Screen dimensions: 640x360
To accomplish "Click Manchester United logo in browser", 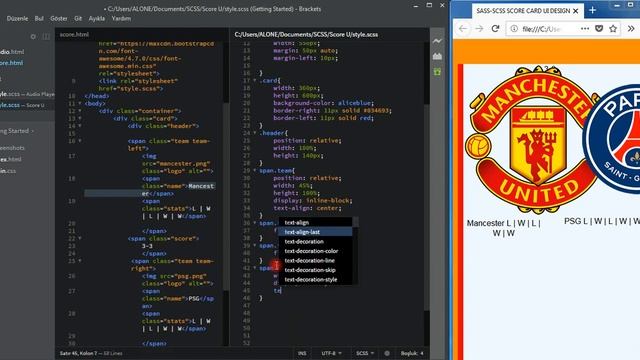I will pos(532,139).
